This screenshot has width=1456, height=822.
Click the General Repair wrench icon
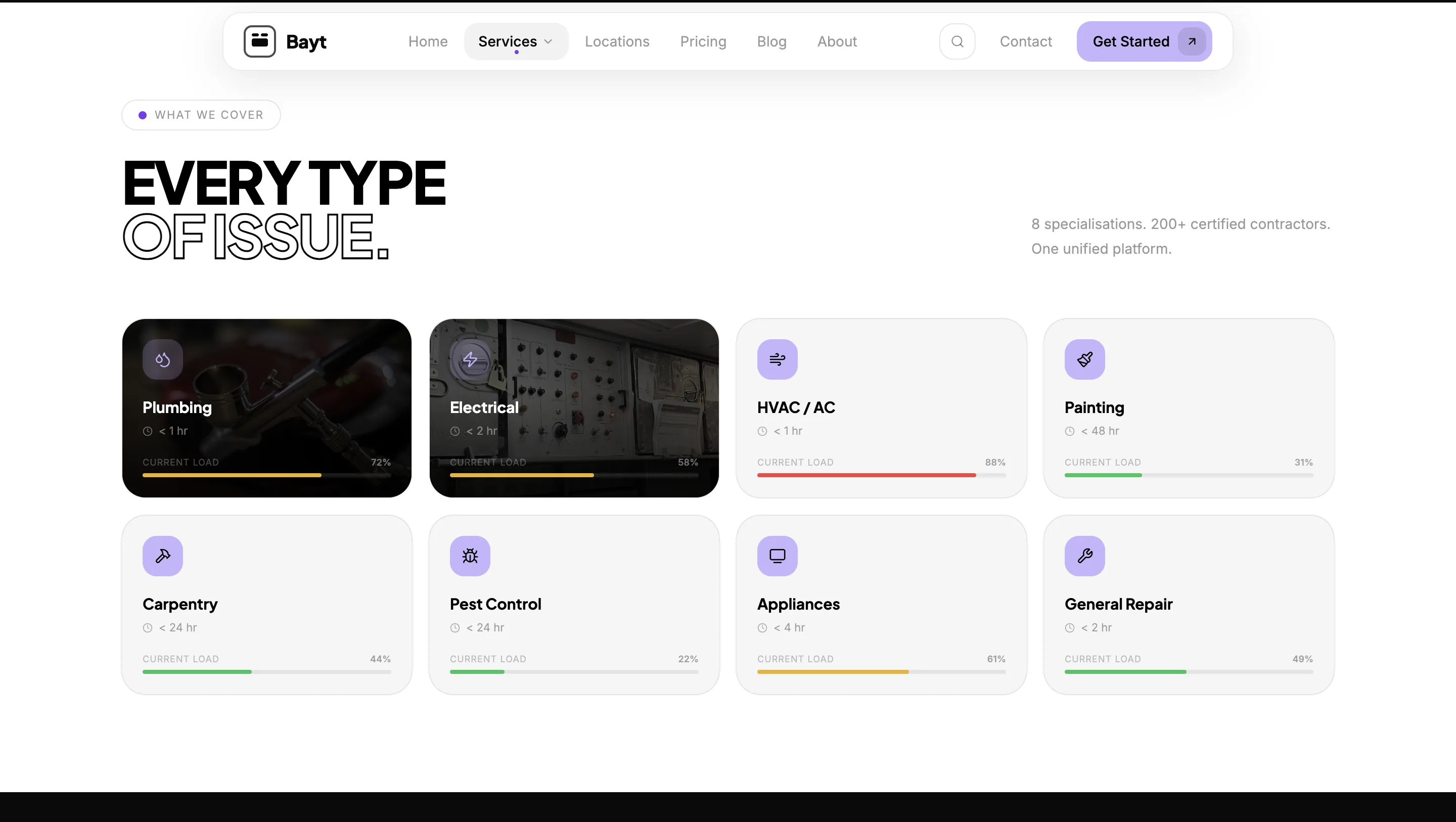pos(1084,556)
